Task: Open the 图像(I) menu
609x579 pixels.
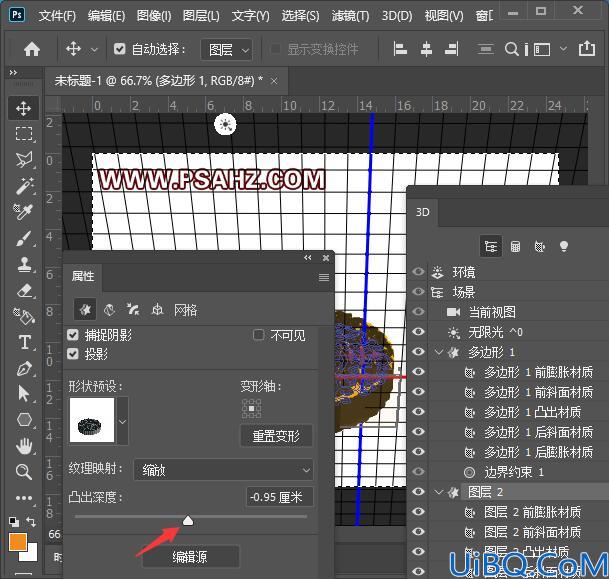Action: pos(154,16)
